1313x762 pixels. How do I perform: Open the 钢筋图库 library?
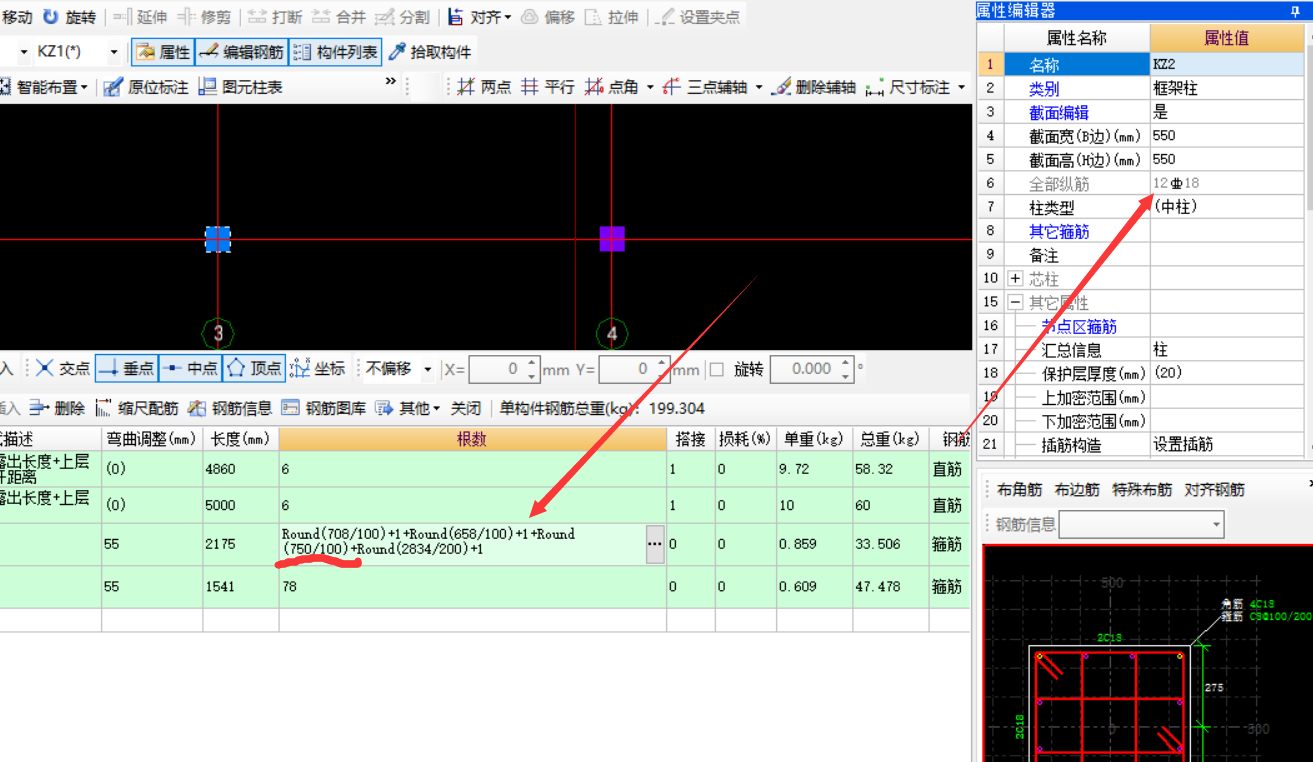[x=323, y=408]
